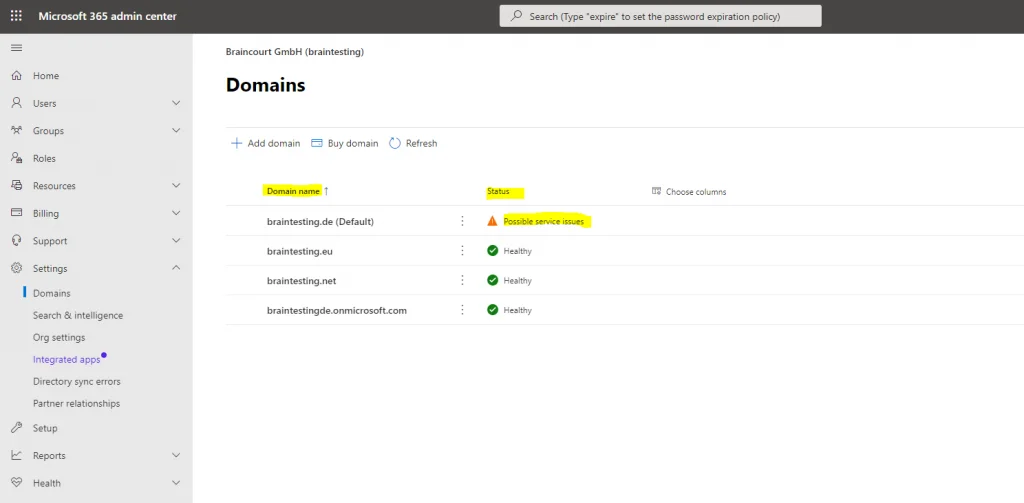Click the Settings gear icon

coord(17,268)
